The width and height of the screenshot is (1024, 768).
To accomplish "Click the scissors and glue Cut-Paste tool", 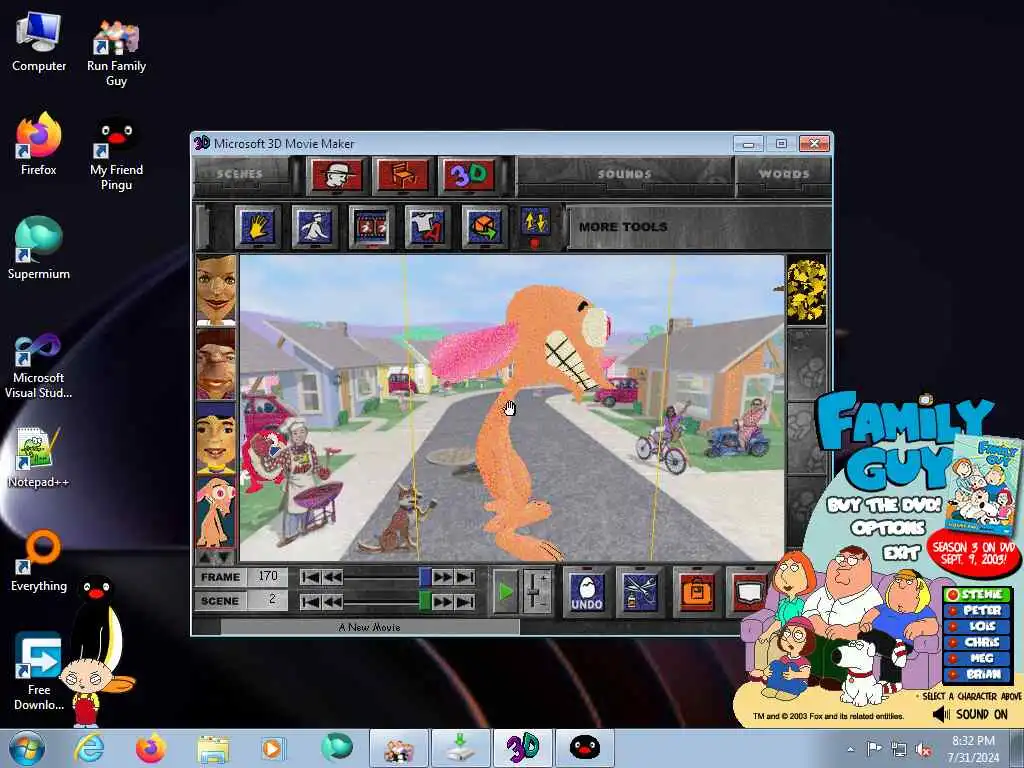I will (x=641, y=592).
